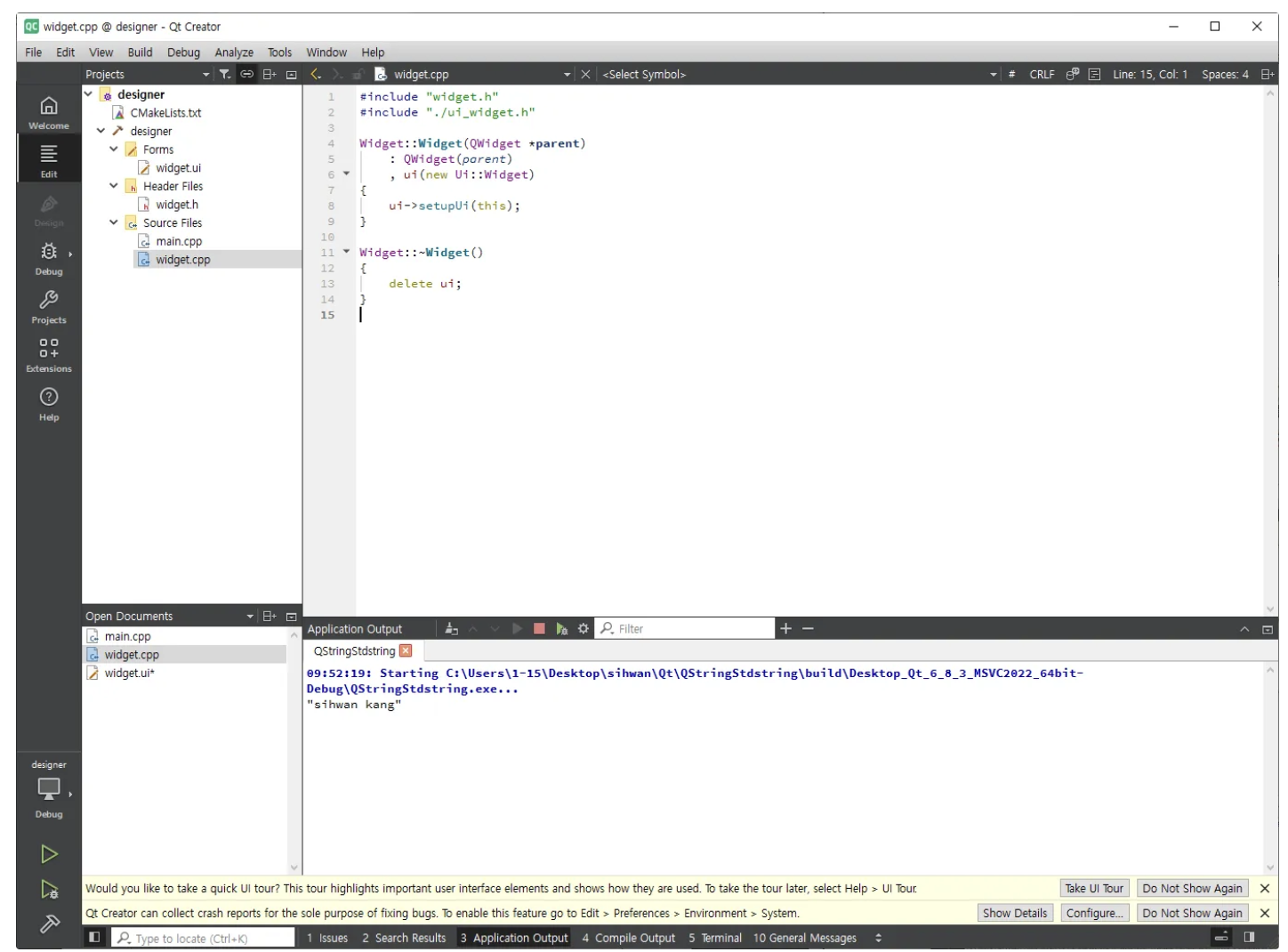Screen dimensions: 1288x952
Task: Switch to Issues pane
Action: [x=327, y=938]
